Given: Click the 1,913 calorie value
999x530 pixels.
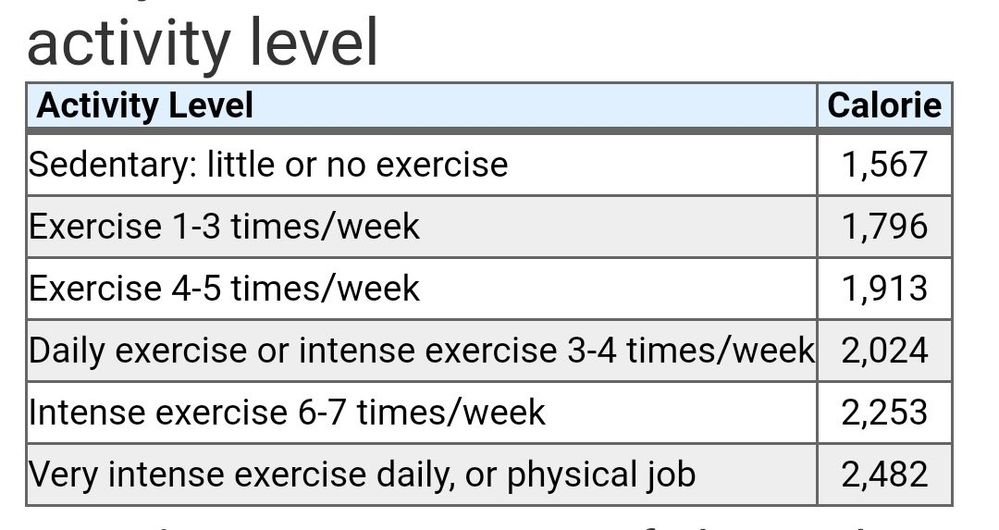Looking at the screenshot, I should (x=884, y=289).
